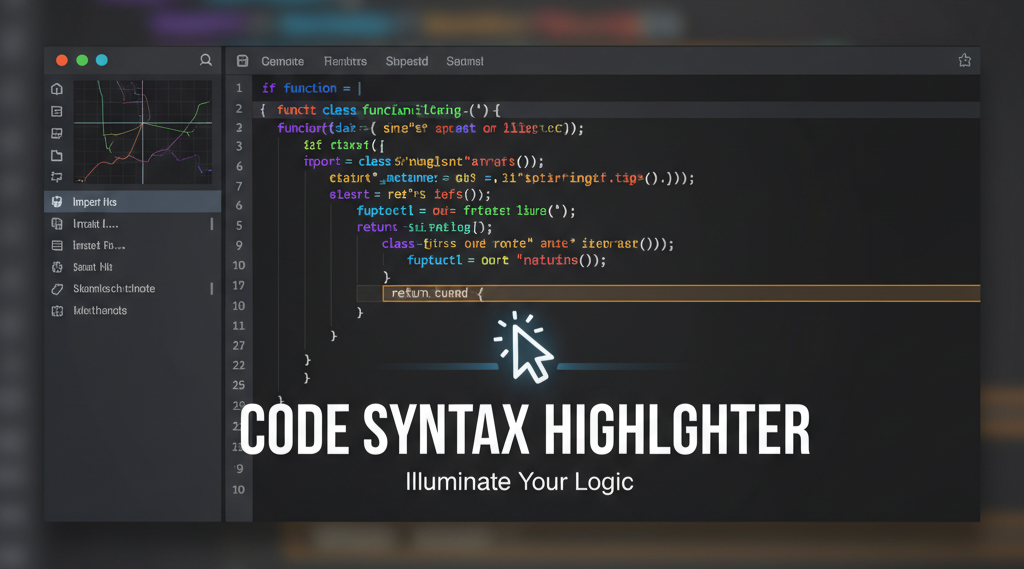Open the folder file icon in the sidebar strip

(x=57, y=155)
